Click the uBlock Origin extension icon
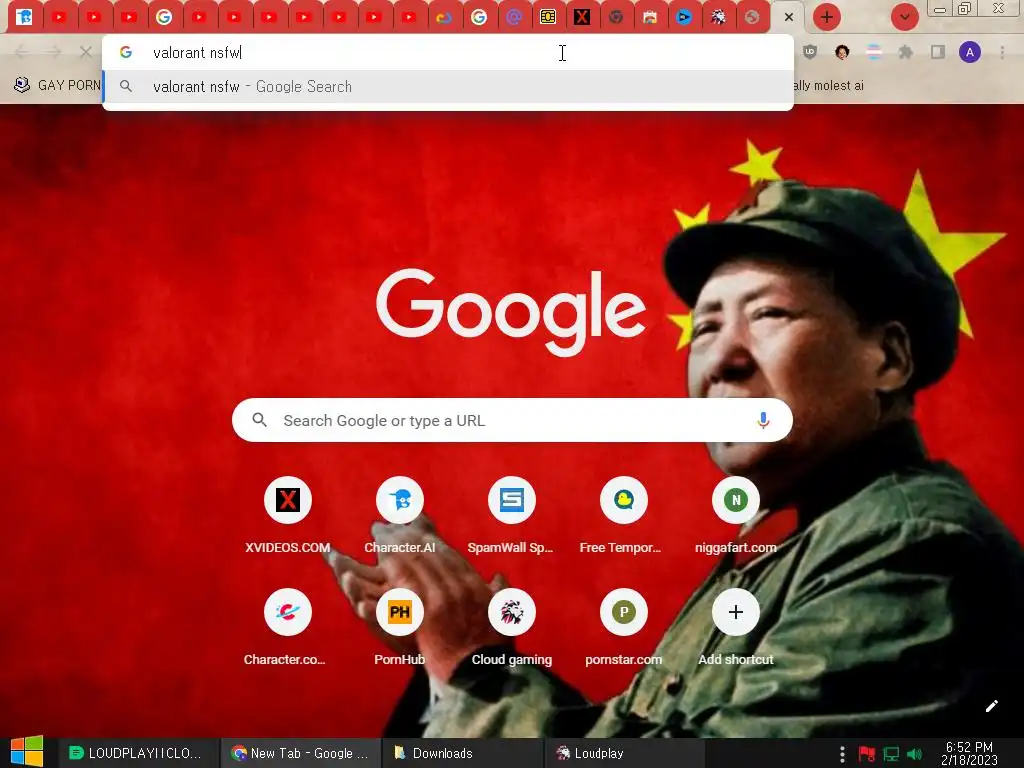The height and width of the screenshot is (768, 1024). 810,52
